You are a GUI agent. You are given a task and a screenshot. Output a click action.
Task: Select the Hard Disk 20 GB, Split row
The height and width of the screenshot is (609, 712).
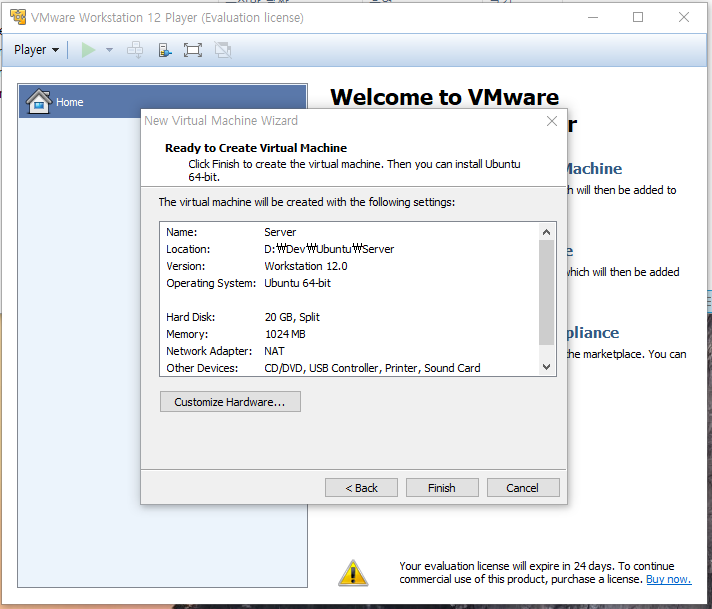[350, 317]
